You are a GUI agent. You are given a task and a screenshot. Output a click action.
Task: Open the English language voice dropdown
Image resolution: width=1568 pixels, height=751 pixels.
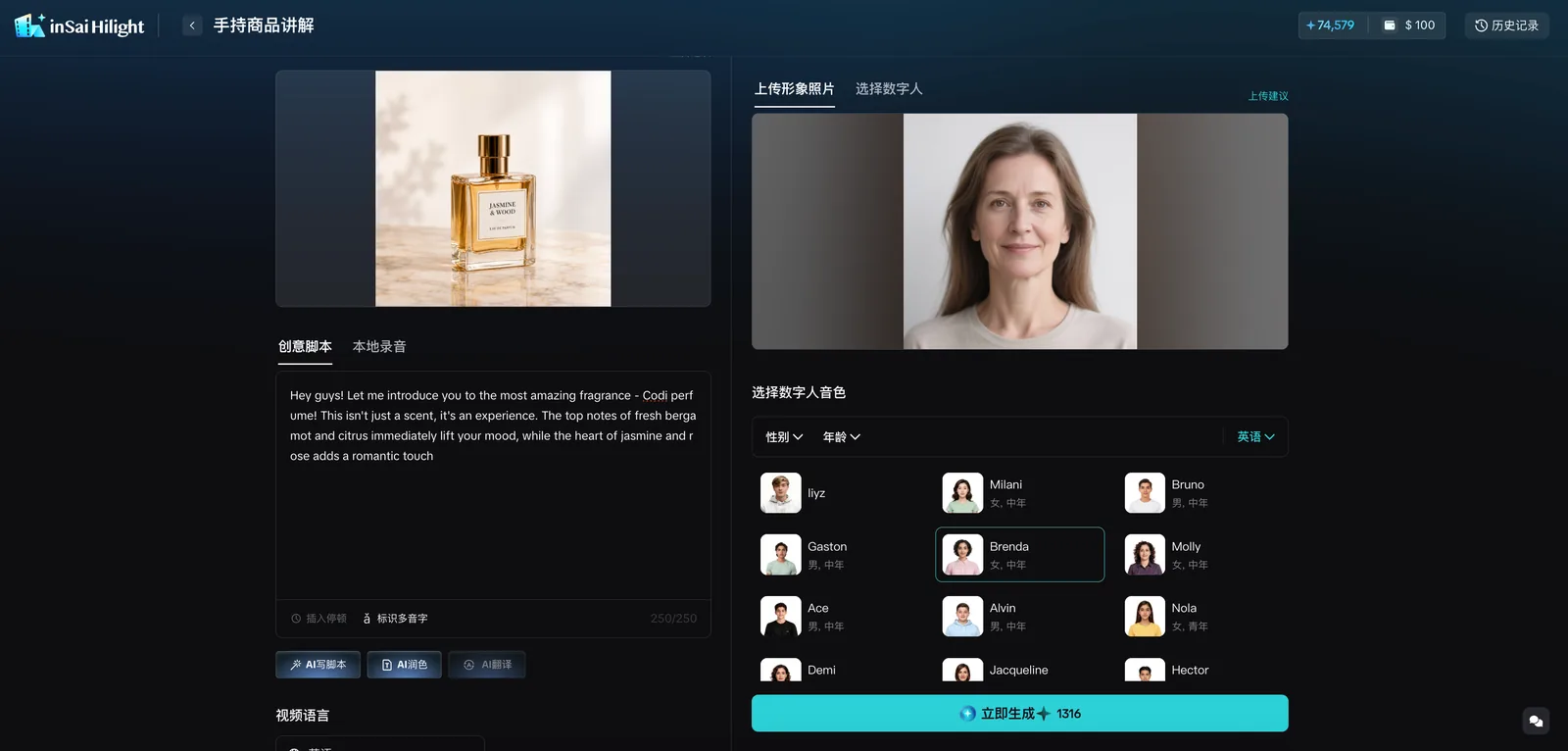(1255, 437)
